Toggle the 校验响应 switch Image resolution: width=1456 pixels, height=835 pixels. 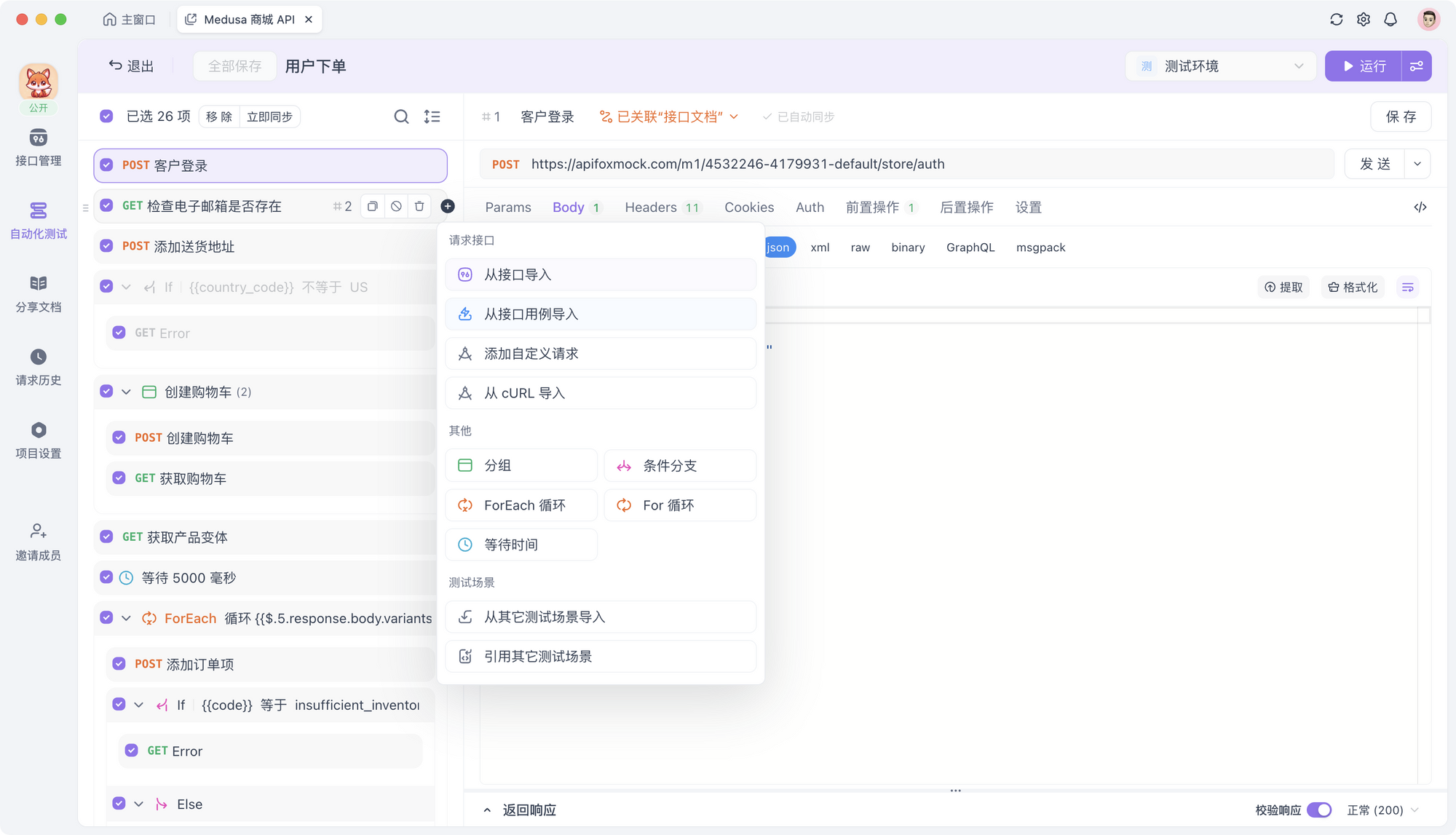pyautogui.click(x=1318, y=810)
